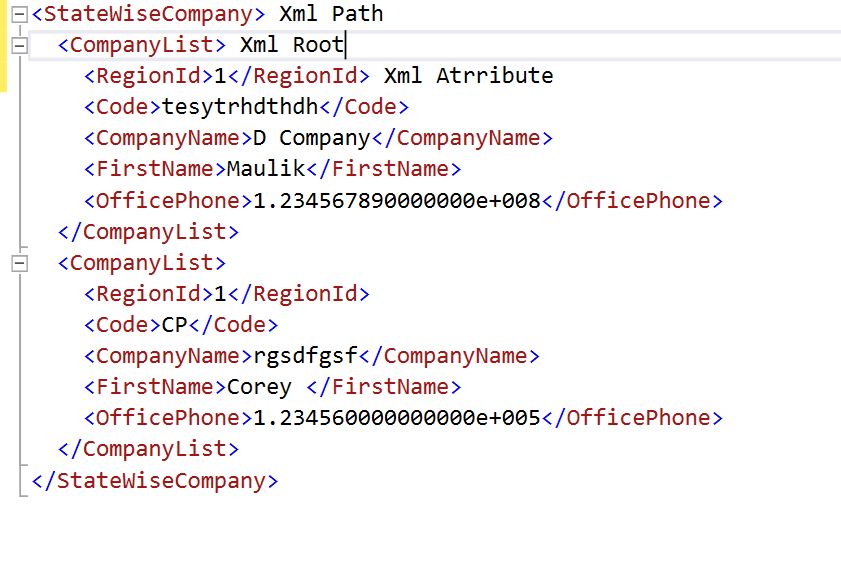Click the closing </FirstName> tag after 'Maulik'
This screenshot has height=561, width=841.
[x=383, y=169]
